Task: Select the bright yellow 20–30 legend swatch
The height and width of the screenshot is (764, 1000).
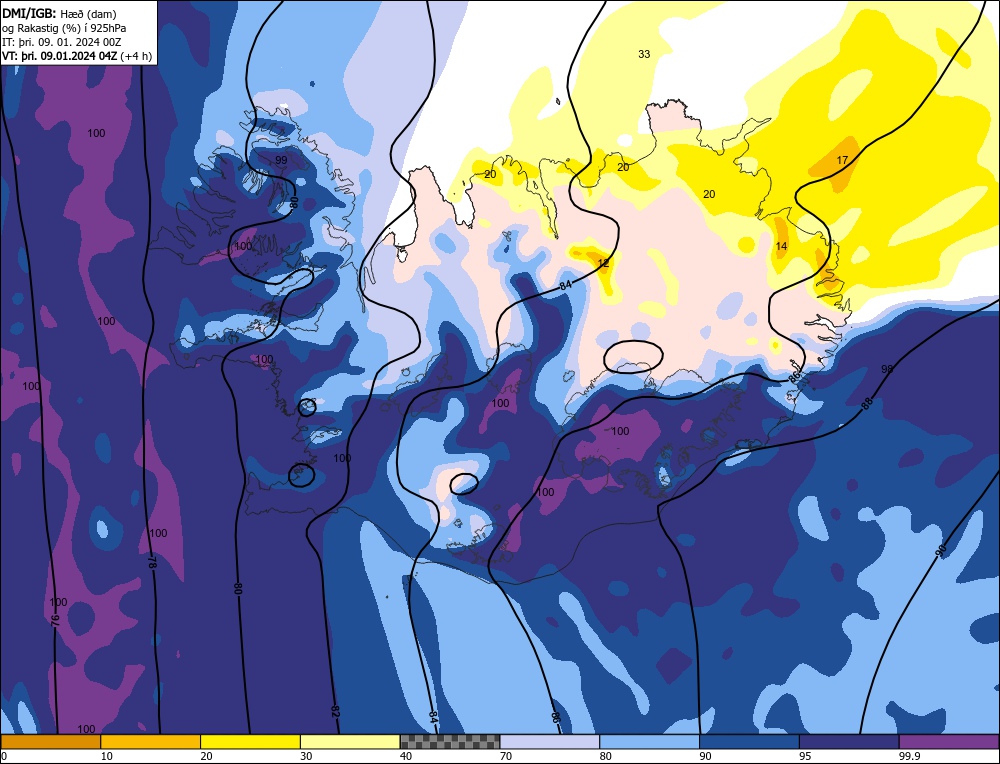Action: 250,742
